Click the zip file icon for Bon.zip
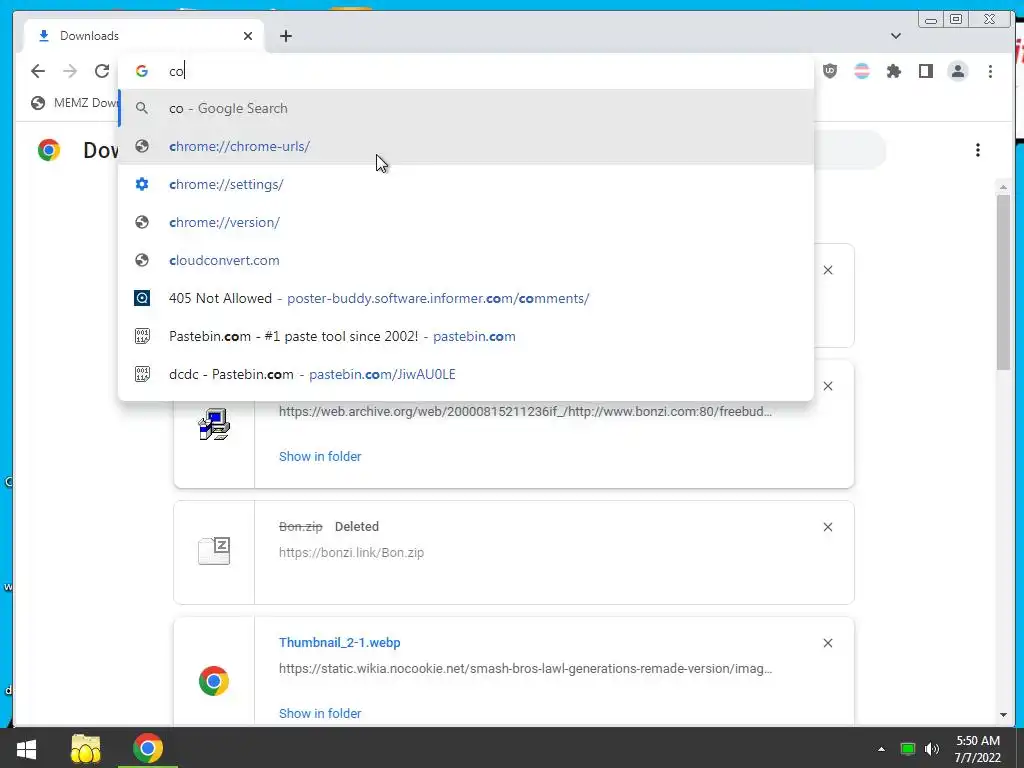The width and height of the screenshot is (1024, 768). [x=214, y=551]
